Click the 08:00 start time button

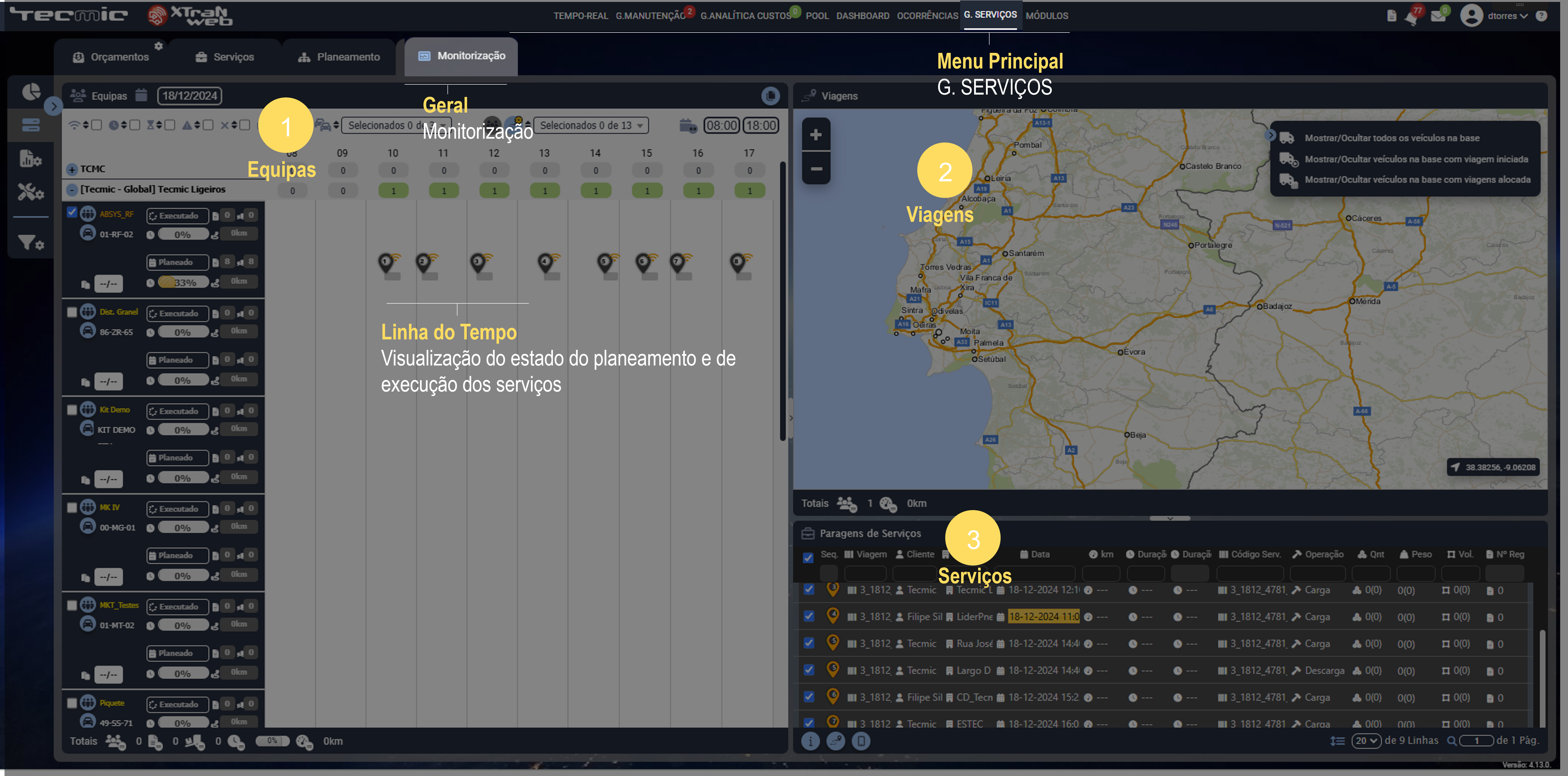click(721, 125)
